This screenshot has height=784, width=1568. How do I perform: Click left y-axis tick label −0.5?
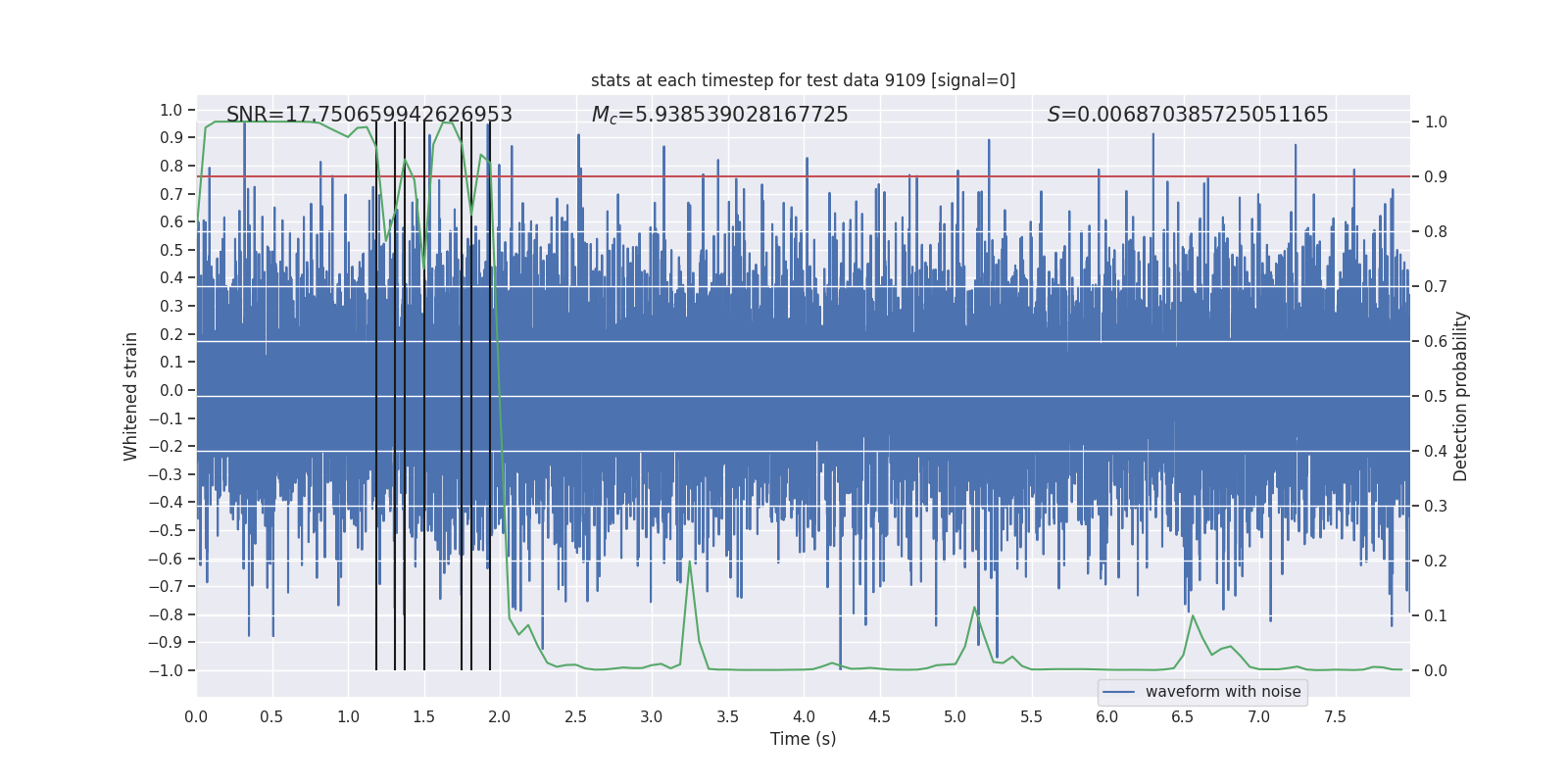click(x=166, y=530)
